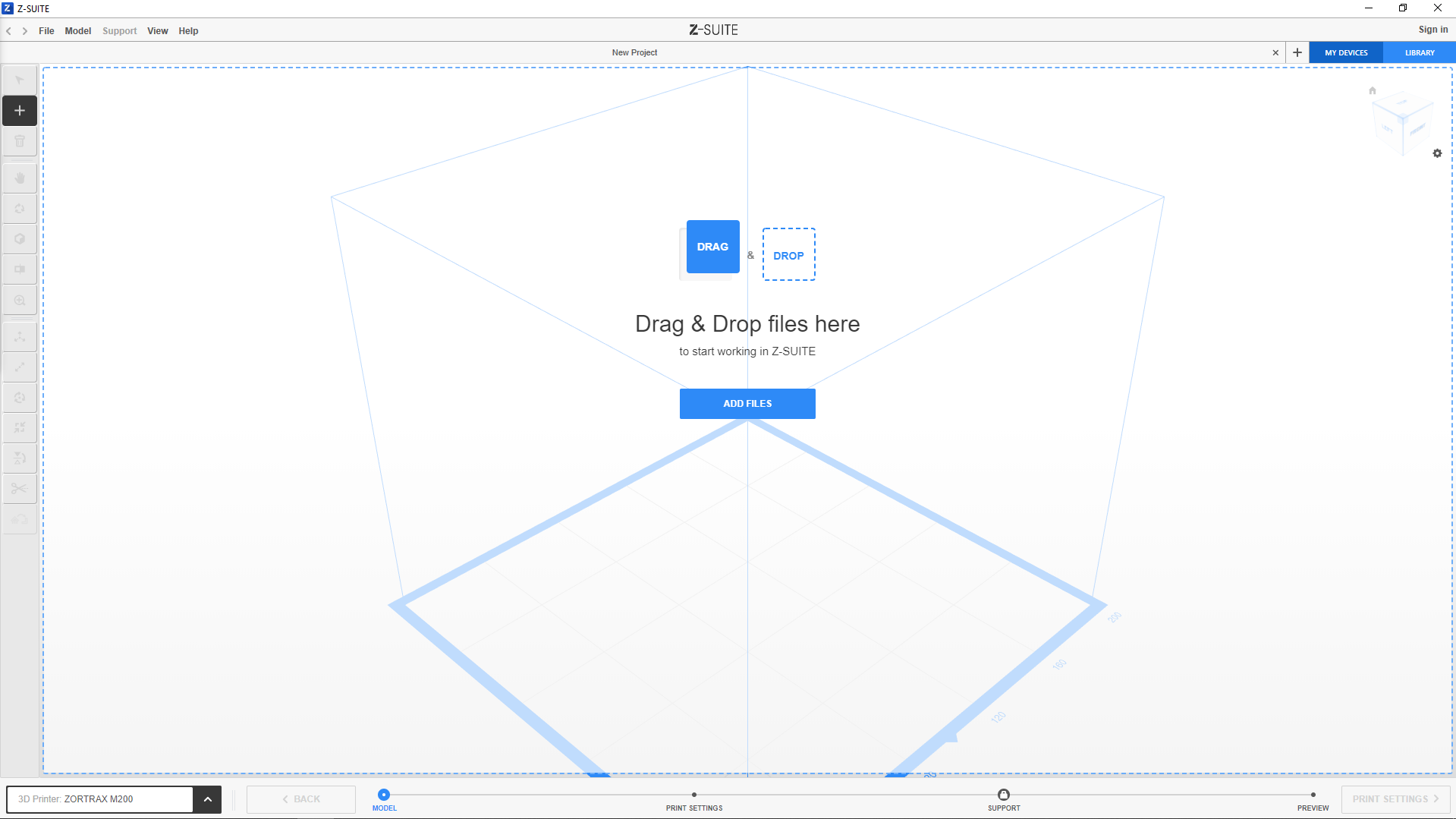Expand the 3D Printer selection arrow
The width and height of the screenshot is (1456, 819).
[x=207, y=799]
